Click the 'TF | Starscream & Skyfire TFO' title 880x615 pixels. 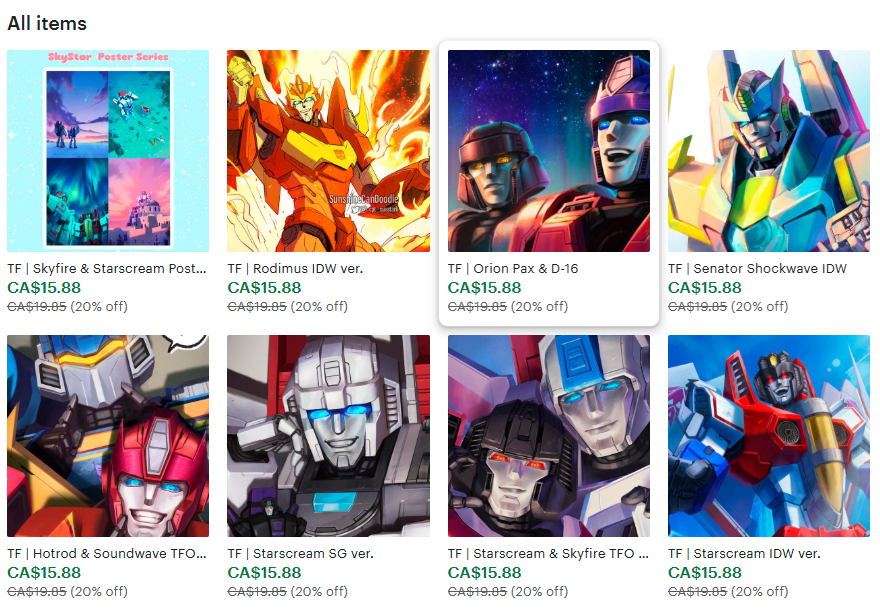(548, 554)
